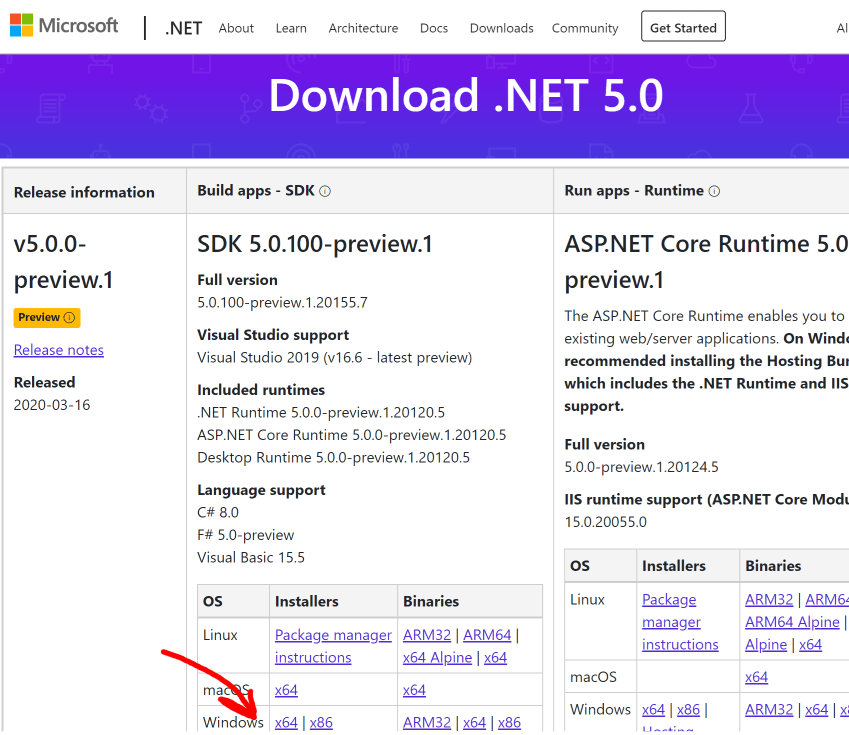
Task: Click the Release information column header
Action: click(84, 192)
